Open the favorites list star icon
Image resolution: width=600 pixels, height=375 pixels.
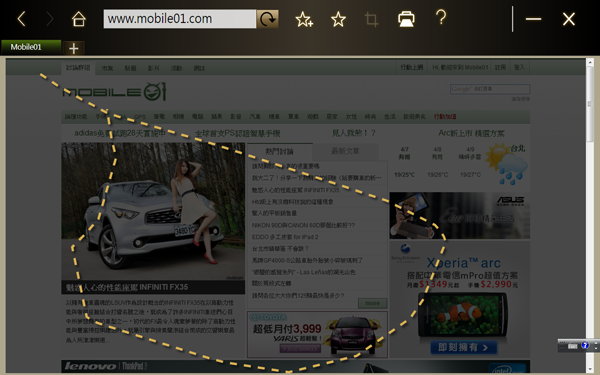338,19
